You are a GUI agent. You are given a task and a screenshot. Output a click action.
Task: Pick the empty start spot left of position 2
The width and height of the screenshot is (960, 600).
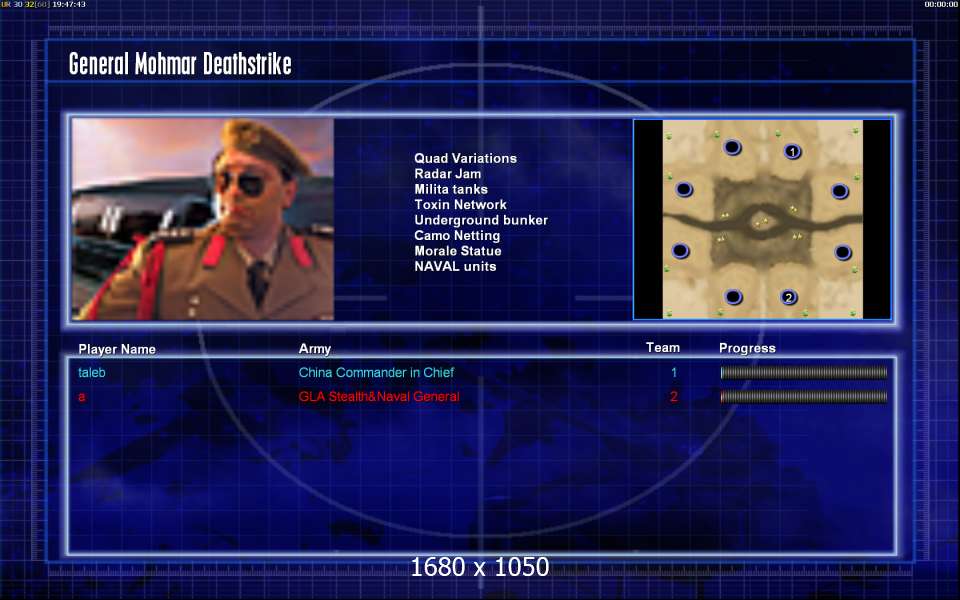pos(733,297)
